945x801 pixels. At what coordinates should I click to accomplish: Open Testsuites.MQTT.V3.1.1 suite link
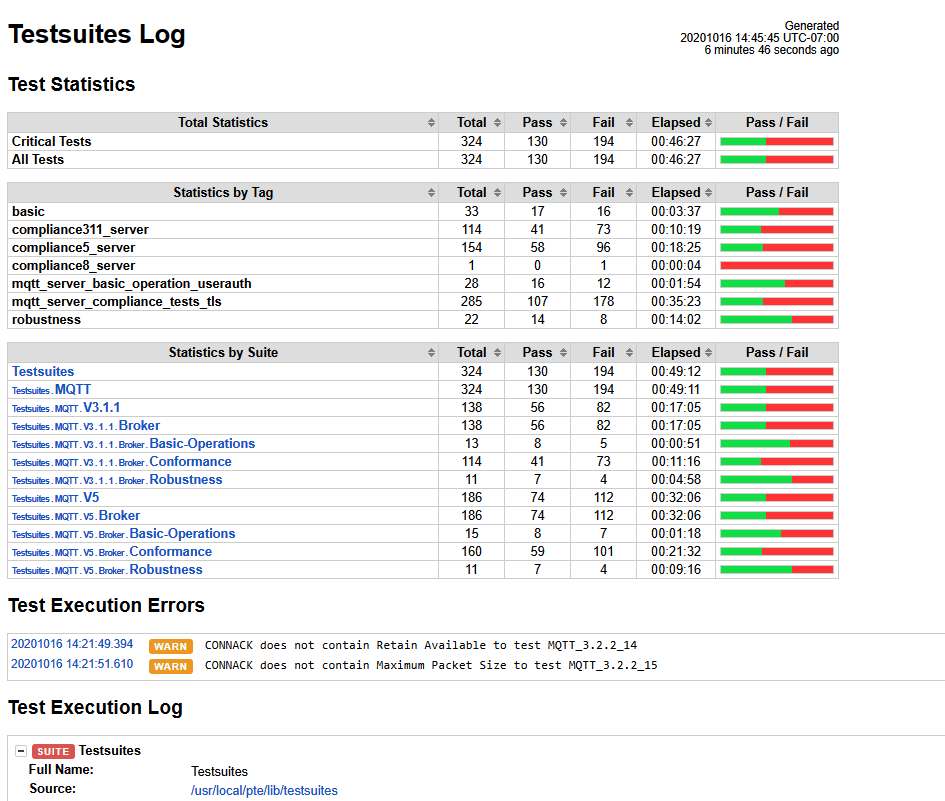pyautogui.click(x=101, y=407)
